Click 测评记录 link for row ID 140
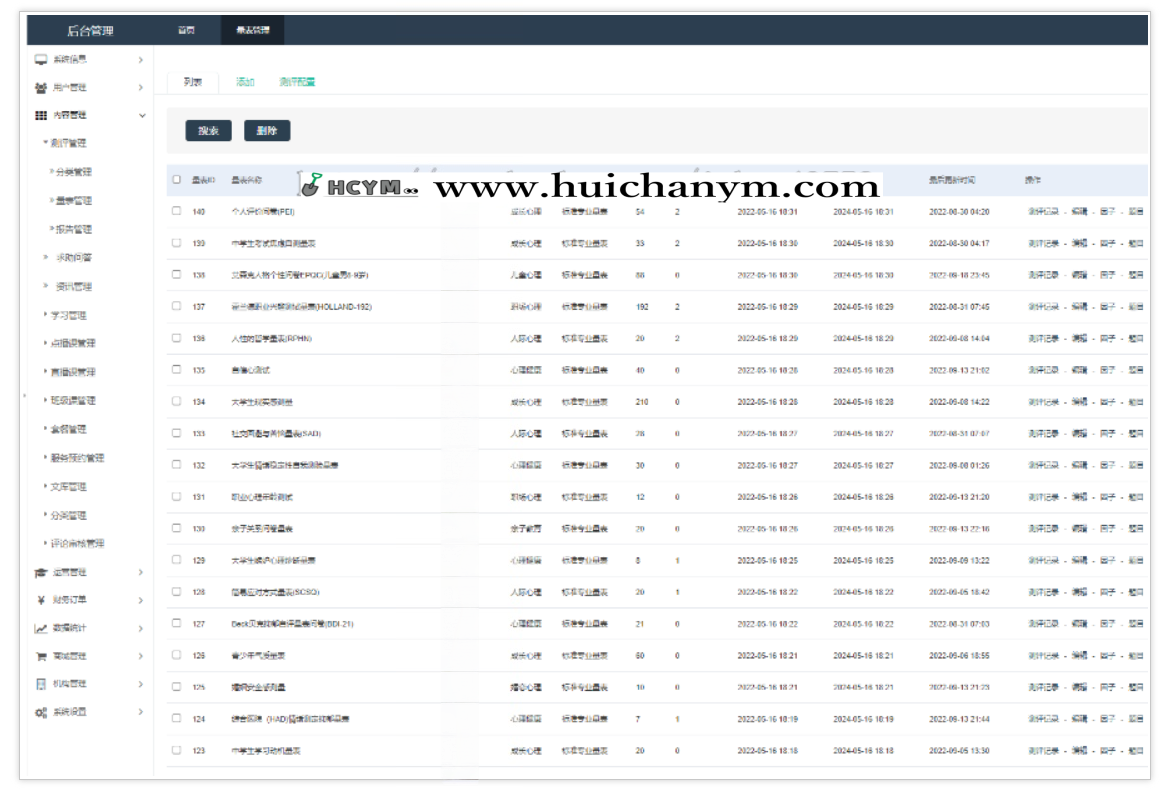This screenshot has height=804, width=1164. pyautogui.click(x=1043, y=212)
